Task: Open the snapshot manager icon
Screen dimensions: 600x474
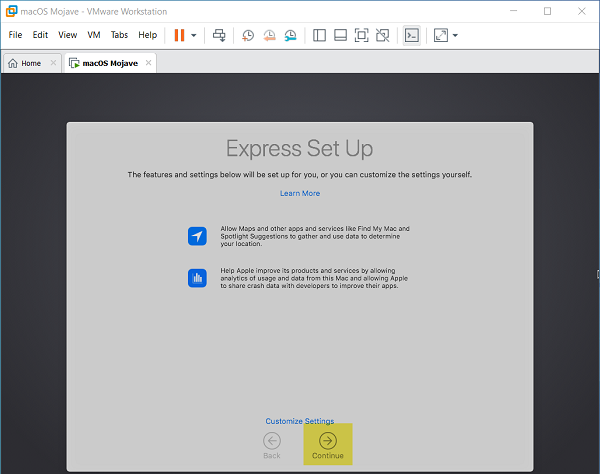Action: point(290,35)
